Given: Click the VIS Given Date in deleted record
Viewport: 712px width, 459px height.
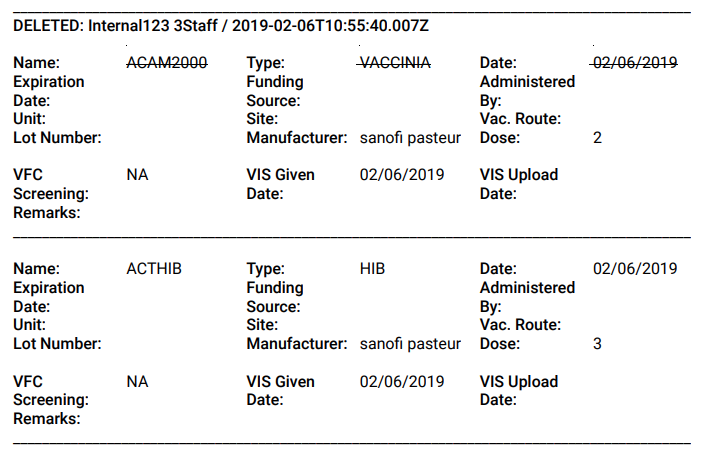Looking at the screenshot, I should 402,175.
